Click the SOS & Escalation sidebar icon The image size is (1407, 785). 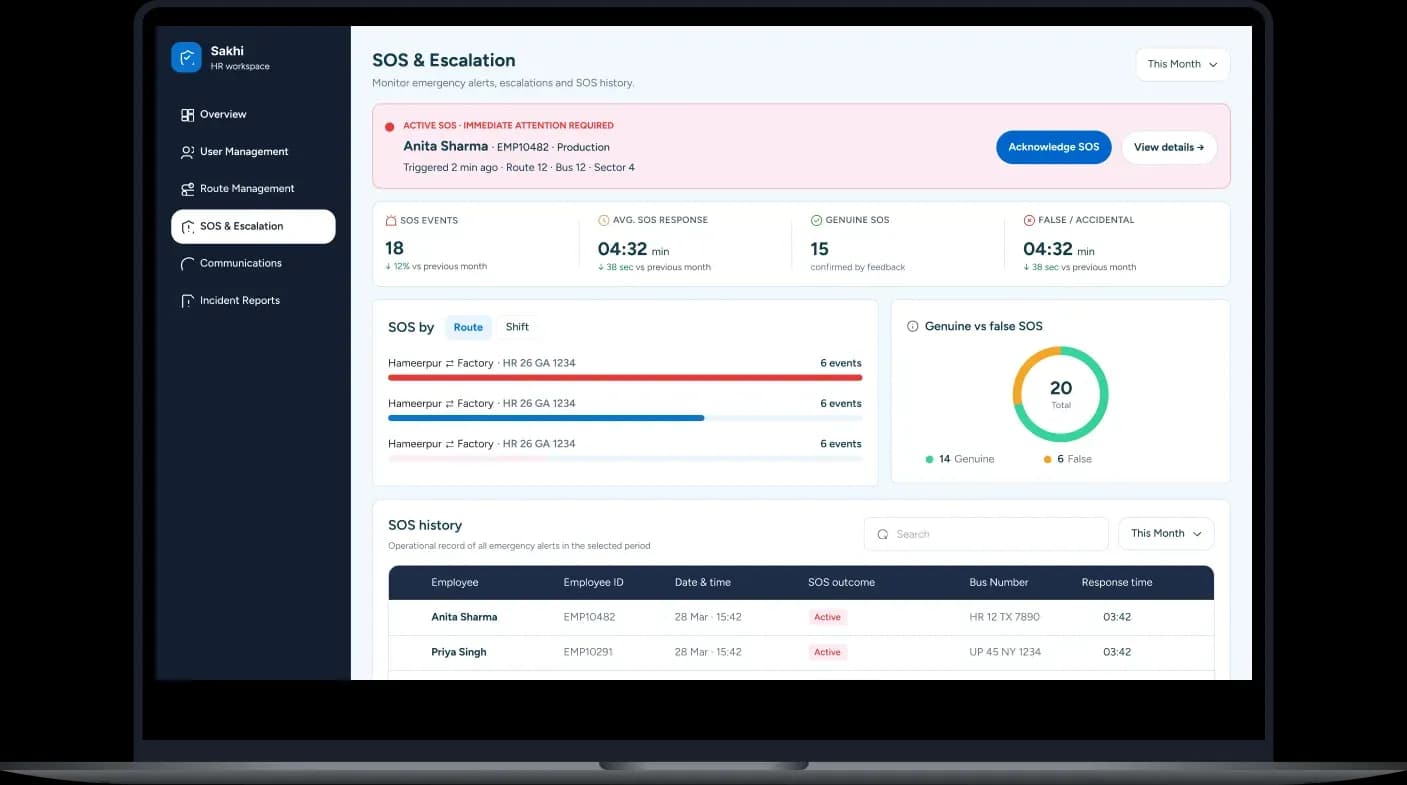click(187, 227)
